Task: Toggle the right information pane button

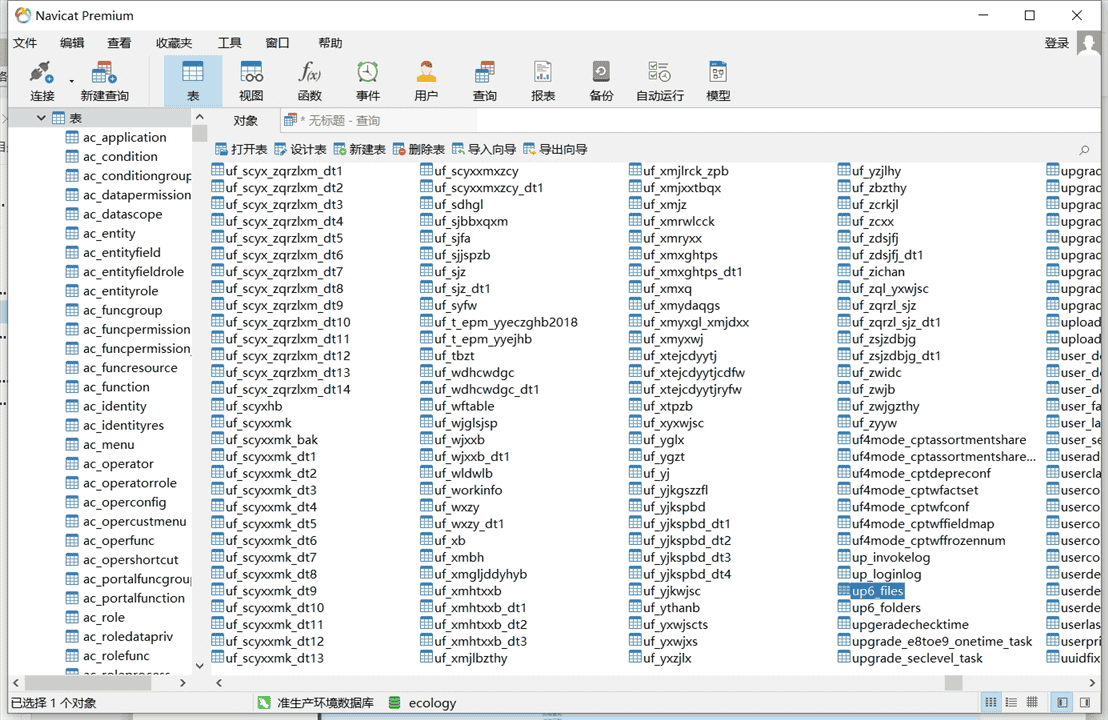Action: [1083, 703]
